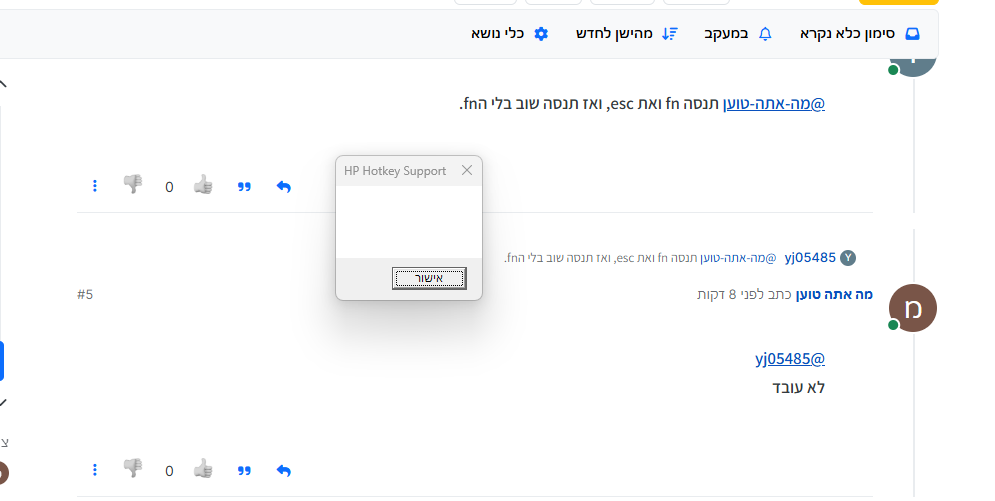The width and height of the screenshot is (995, 501).
Task: Downvote the first post with thumbs down
Action: (x=133, y=185)
